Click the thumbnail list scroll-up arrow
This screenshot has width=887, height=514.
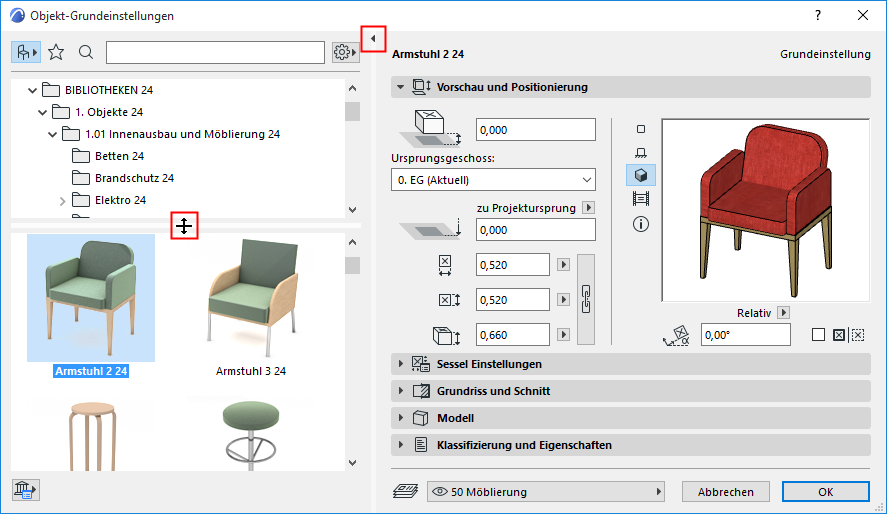pos(352,243)
